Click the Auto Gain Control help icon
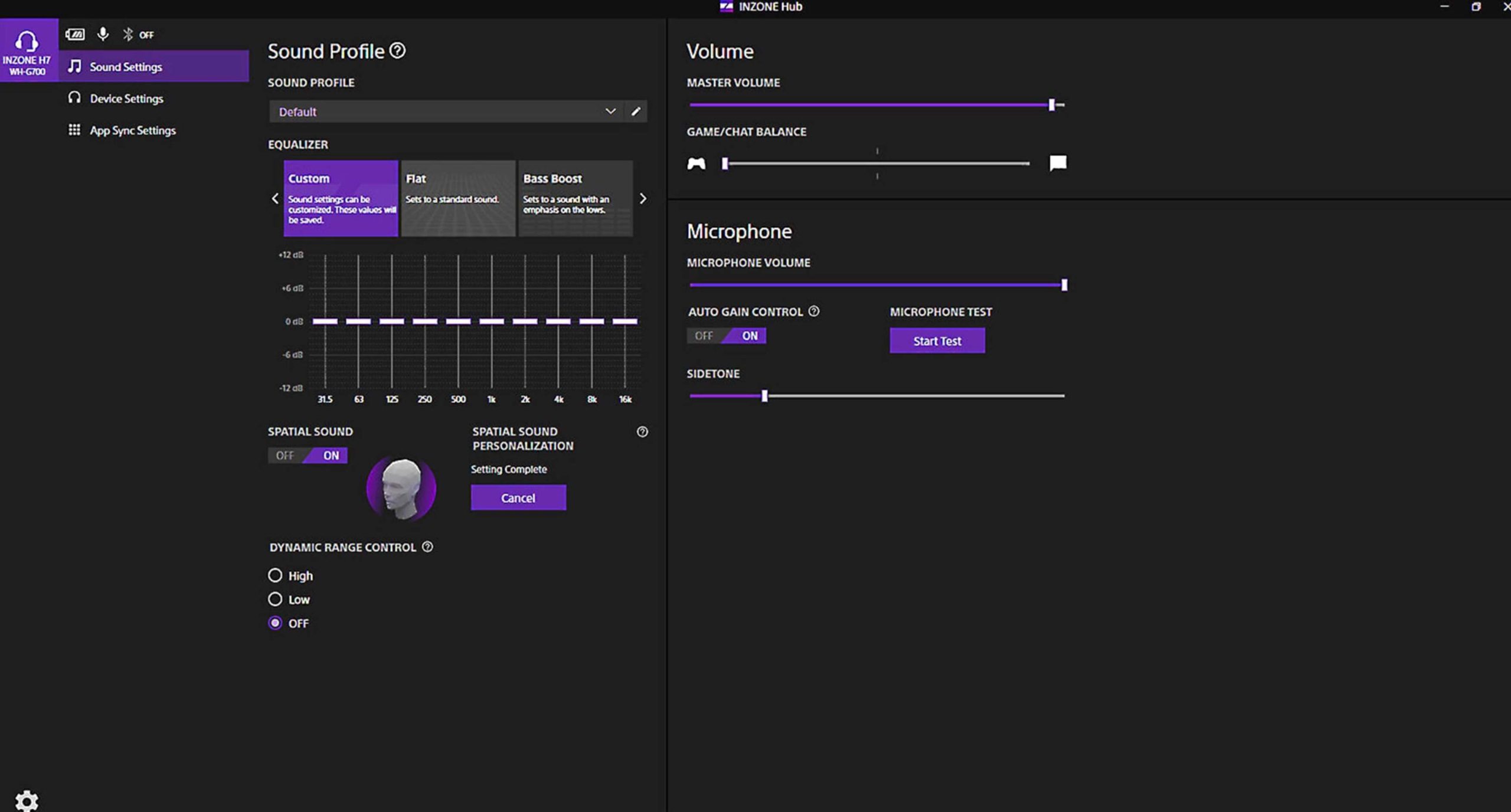The height and width of the screenshot is (812, 1511). pyautogui.click(x=814, y=311)
